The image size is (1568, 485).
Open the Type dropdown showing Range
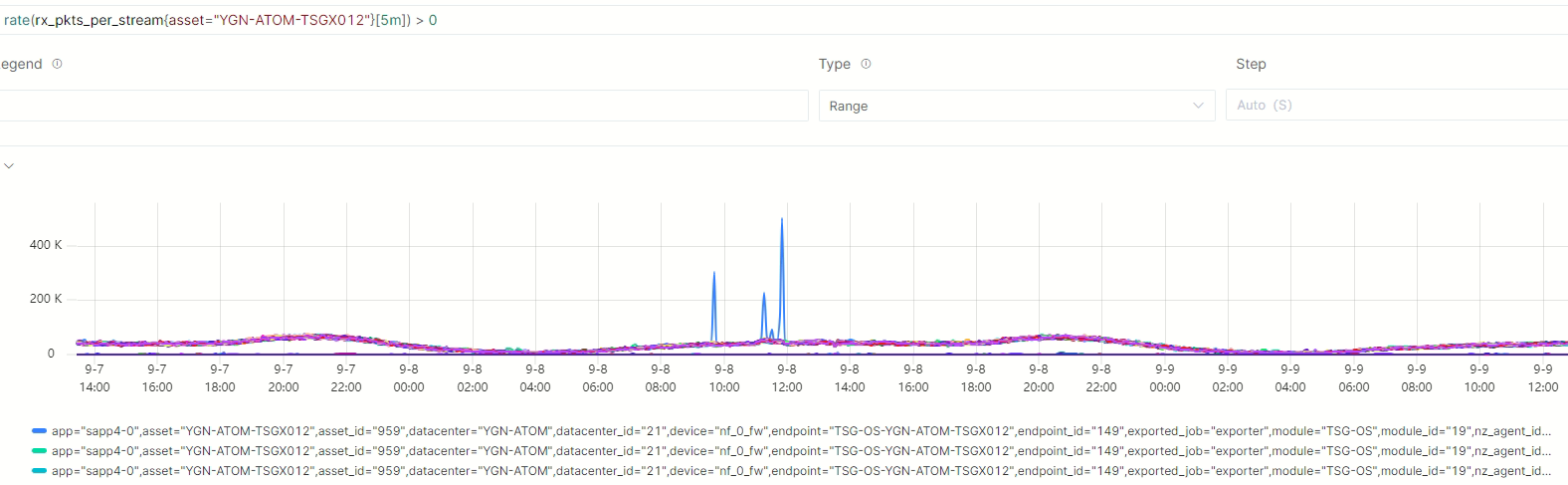pyautogui.click(x=1015, y=106)
